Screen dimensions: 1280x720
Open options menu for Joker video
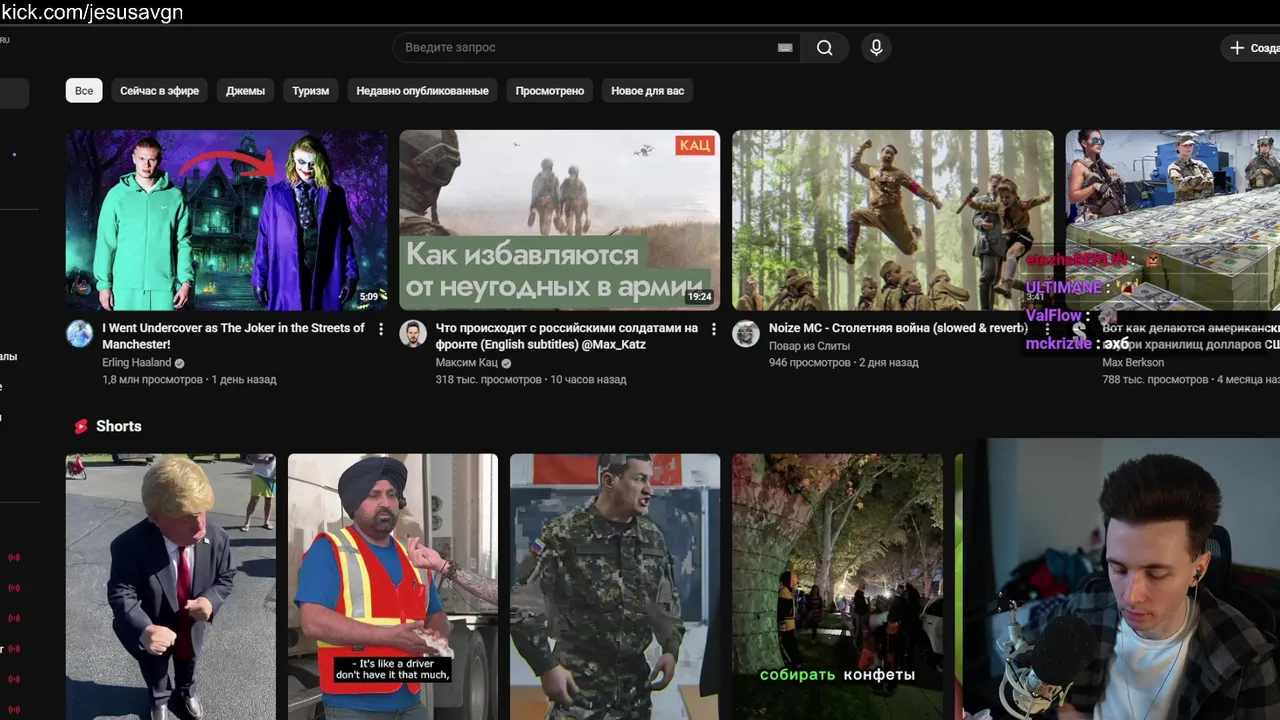[x=381, y=329]
